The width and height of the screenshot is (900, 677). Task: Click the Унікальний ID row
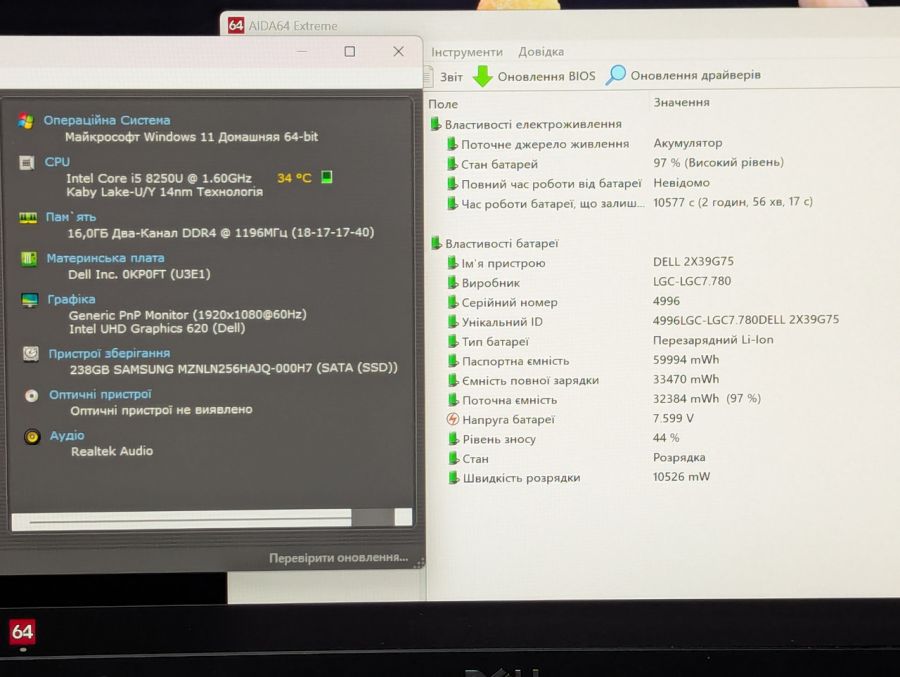coord(643,321)
